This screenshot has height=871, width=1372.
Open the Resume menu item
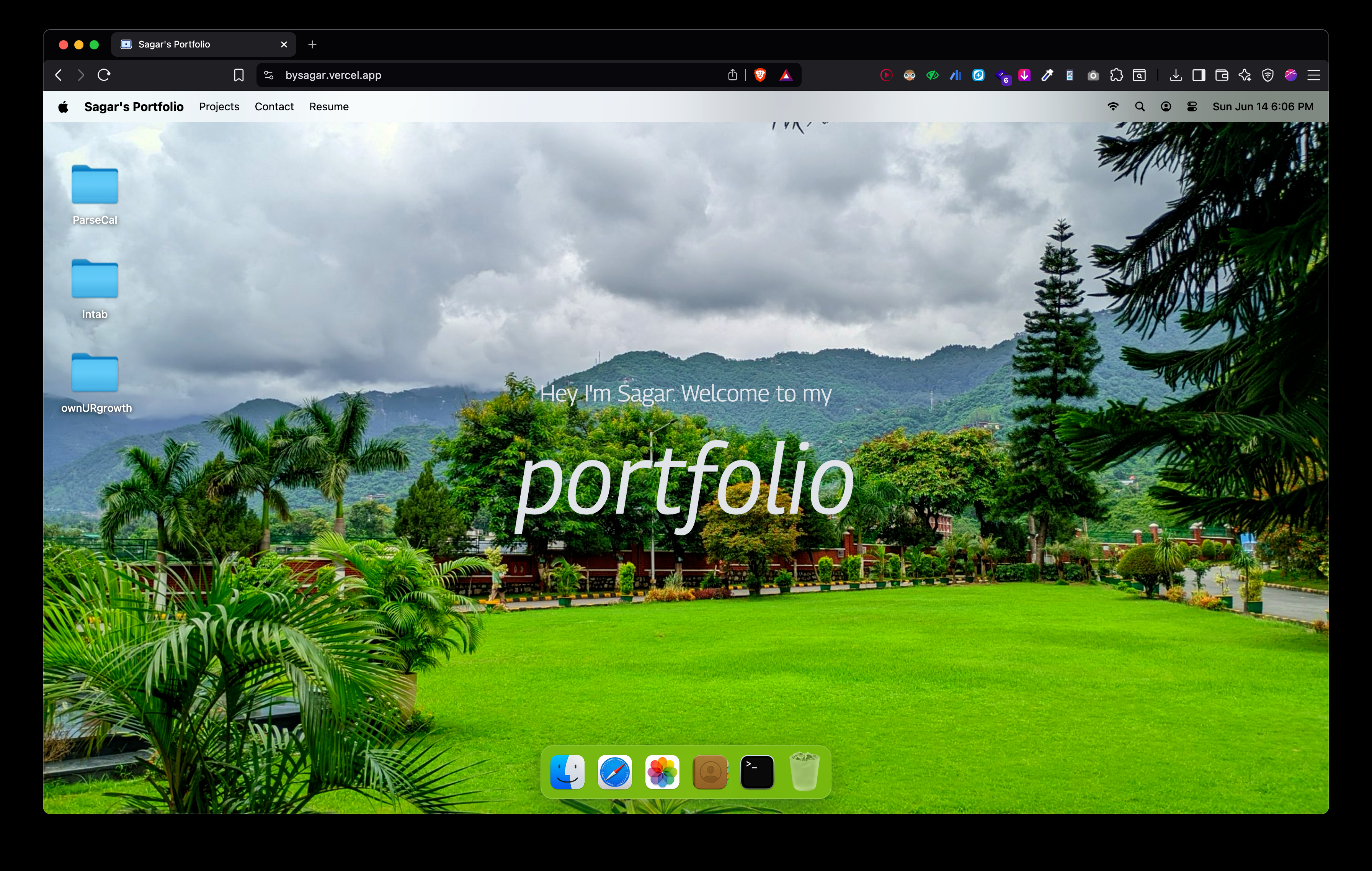pyautogui.click(x=329, y=106)
